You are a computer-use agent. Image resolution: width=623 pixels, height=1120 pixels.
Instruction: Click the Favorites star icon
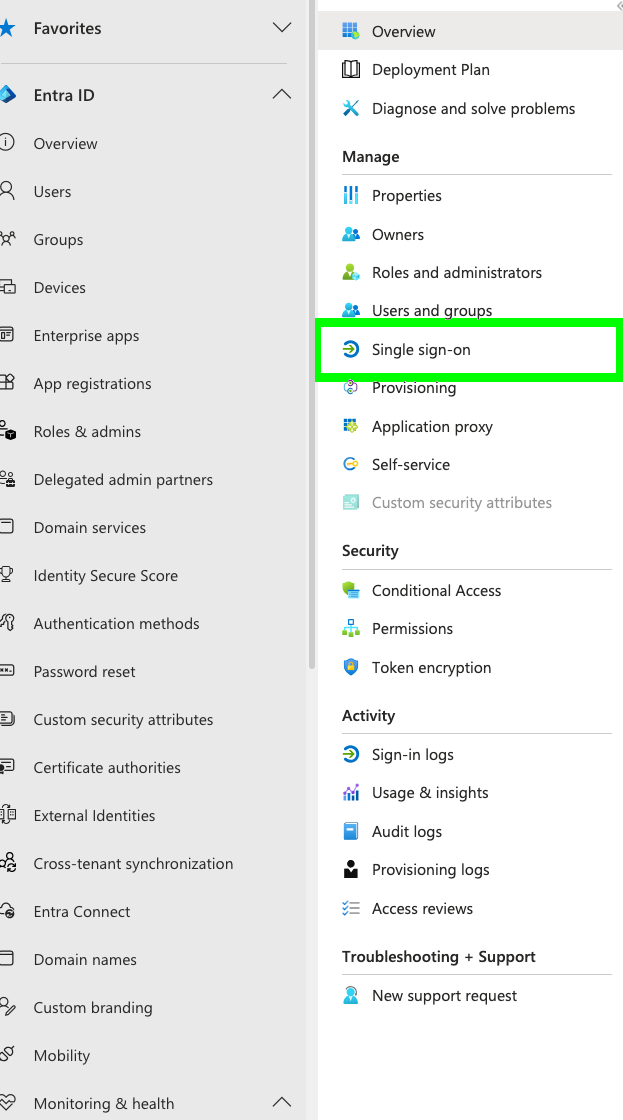click(x=6, y=29)
